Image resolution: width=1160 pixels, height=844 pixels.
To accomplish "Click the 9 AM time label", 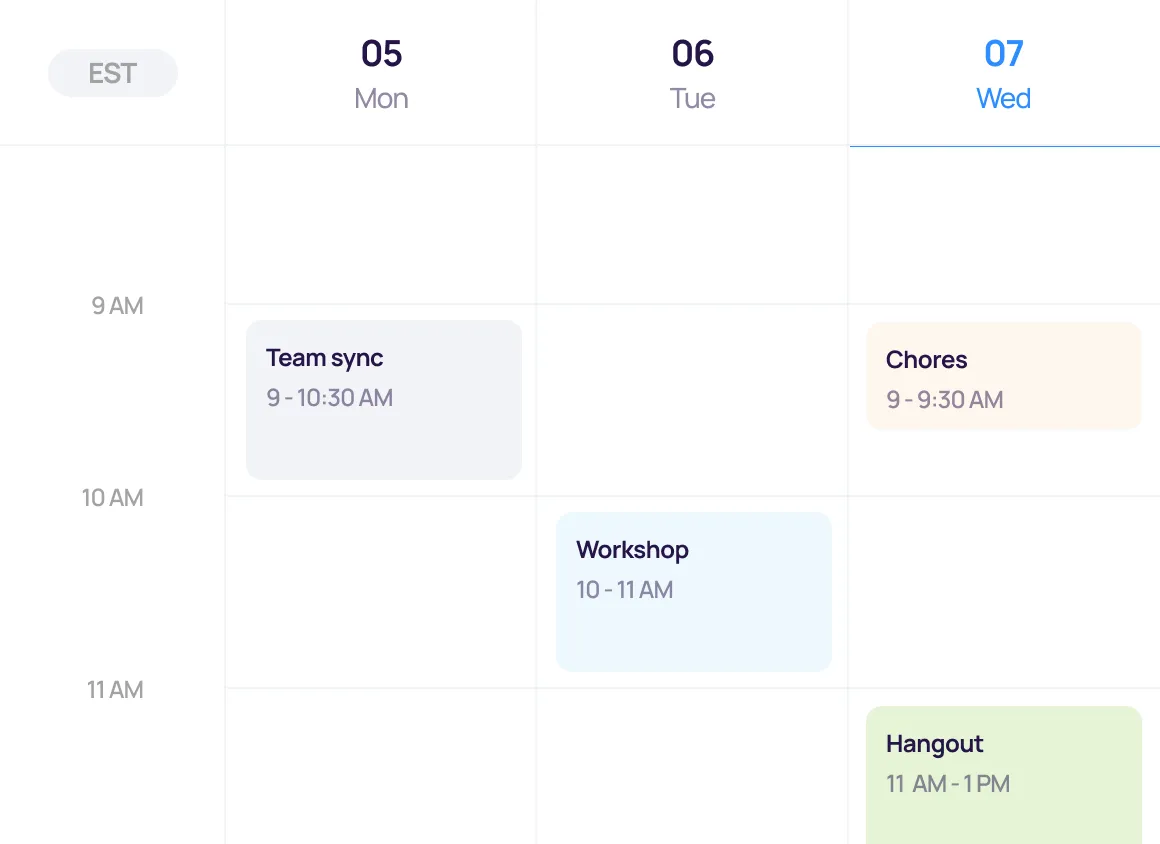I will pos(117,306).
